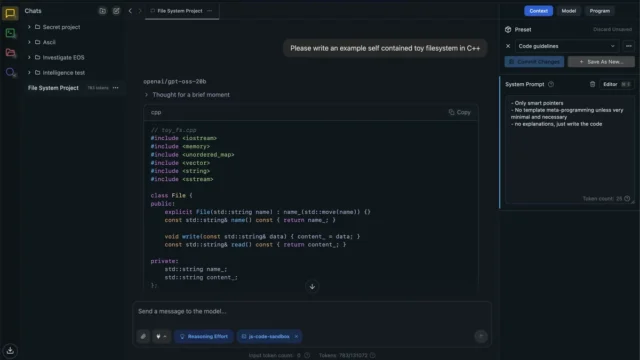Open the preset more options menu
640x360 pixels.
(x=629, y=46)
